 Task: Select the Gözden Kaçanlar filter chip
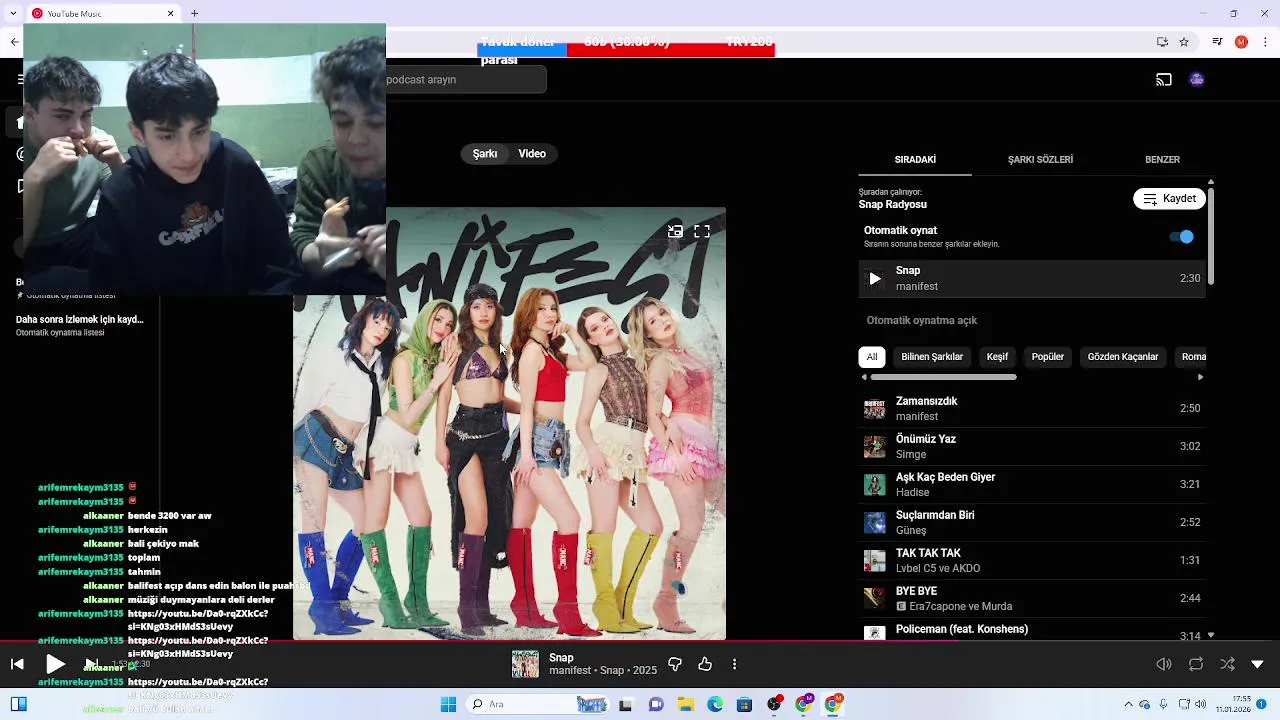1123,357
